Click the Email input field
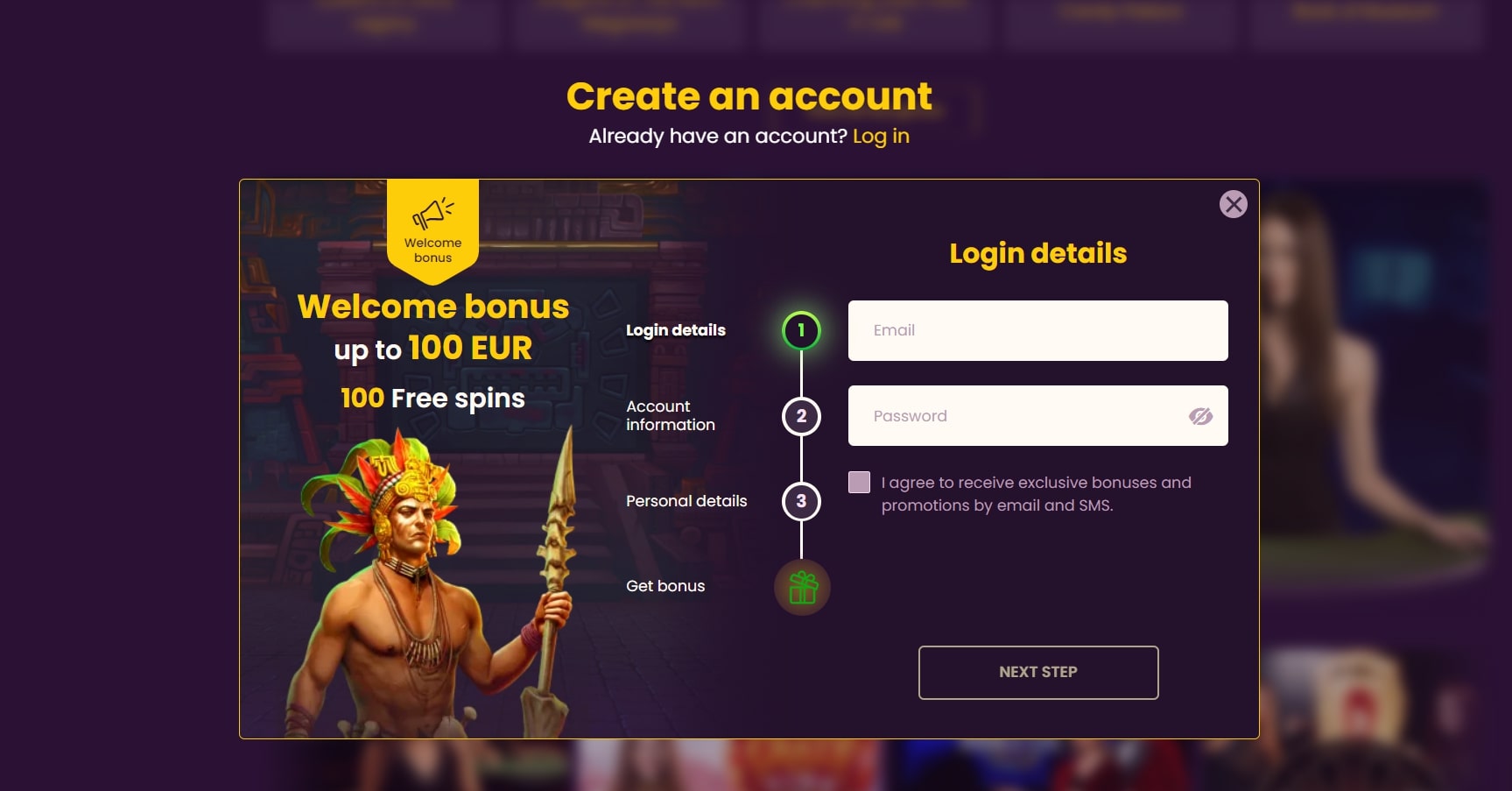Image resolution: width=1512 pixels, height=791 pixels. pos(1037,330)
